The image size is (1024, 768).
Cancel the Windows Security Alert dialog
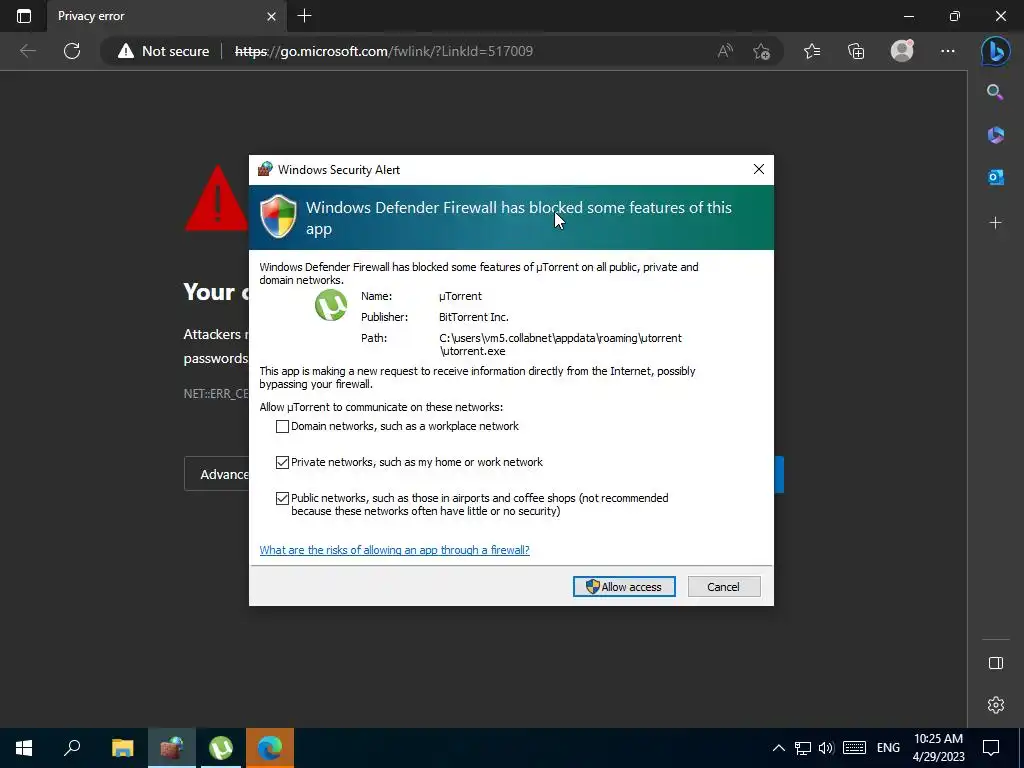[724, 586]
